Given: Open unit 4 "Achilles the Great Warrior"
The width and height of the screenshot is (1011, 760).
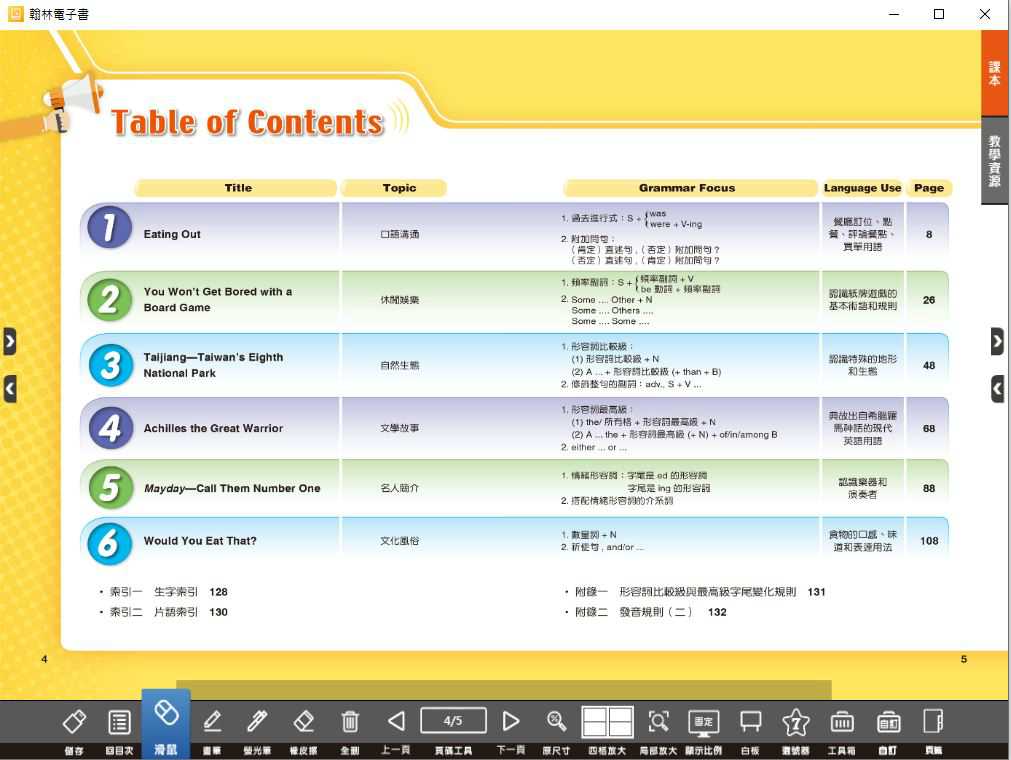Looking at the screenshot, I should click(x=213, y=428).
